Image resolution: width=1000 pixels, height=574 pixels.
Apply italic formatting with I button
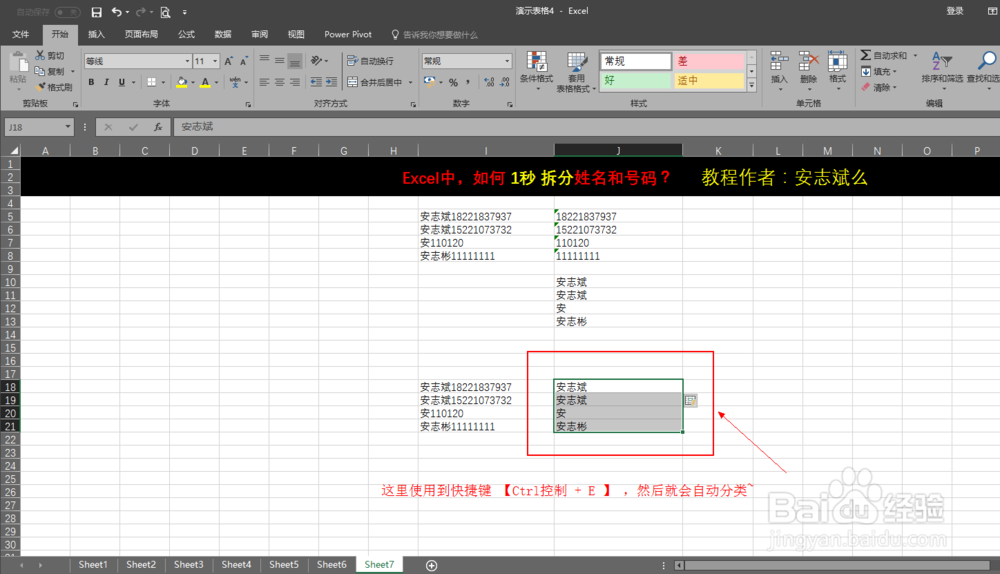coord(106,82)
